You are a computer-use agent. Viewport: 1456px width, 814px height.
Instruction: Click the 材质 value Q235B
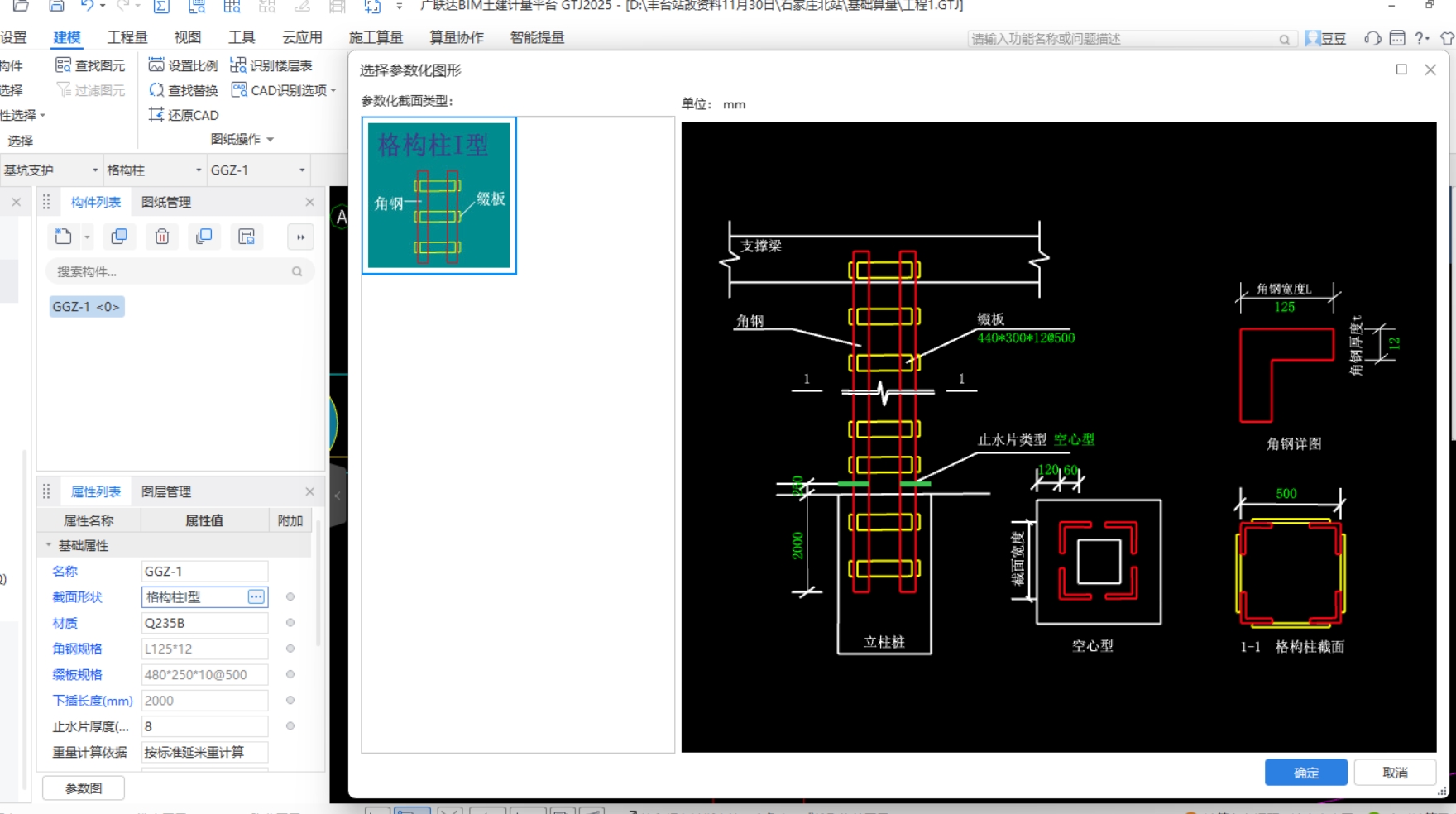point(205,623)
